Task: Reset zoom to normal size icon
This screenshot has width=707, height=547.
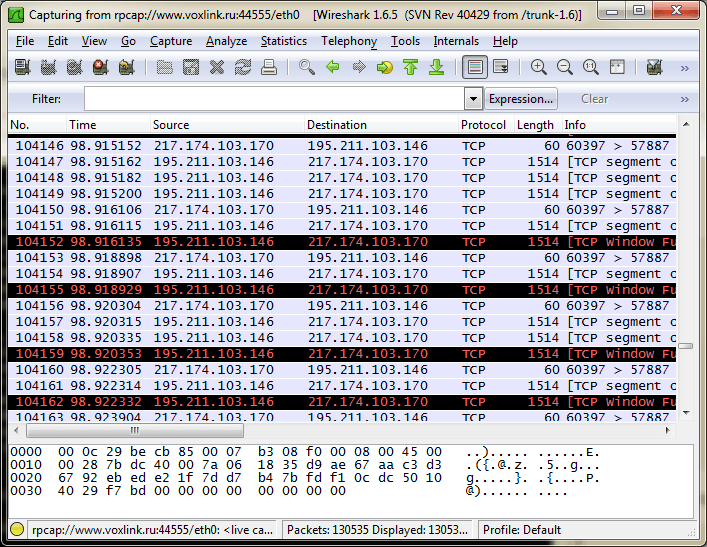Action: coord(591,67)
